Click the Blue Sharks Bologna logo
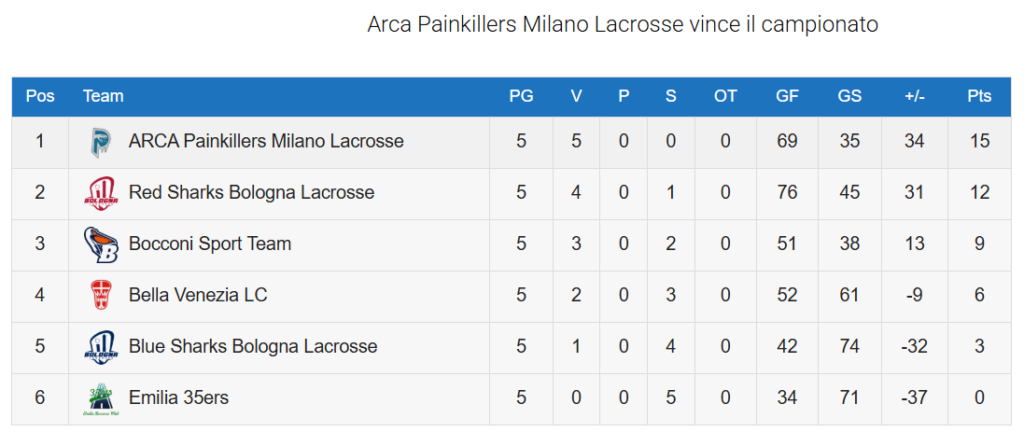Screen dimensions: 1024x432 click(x=101, y=347)
